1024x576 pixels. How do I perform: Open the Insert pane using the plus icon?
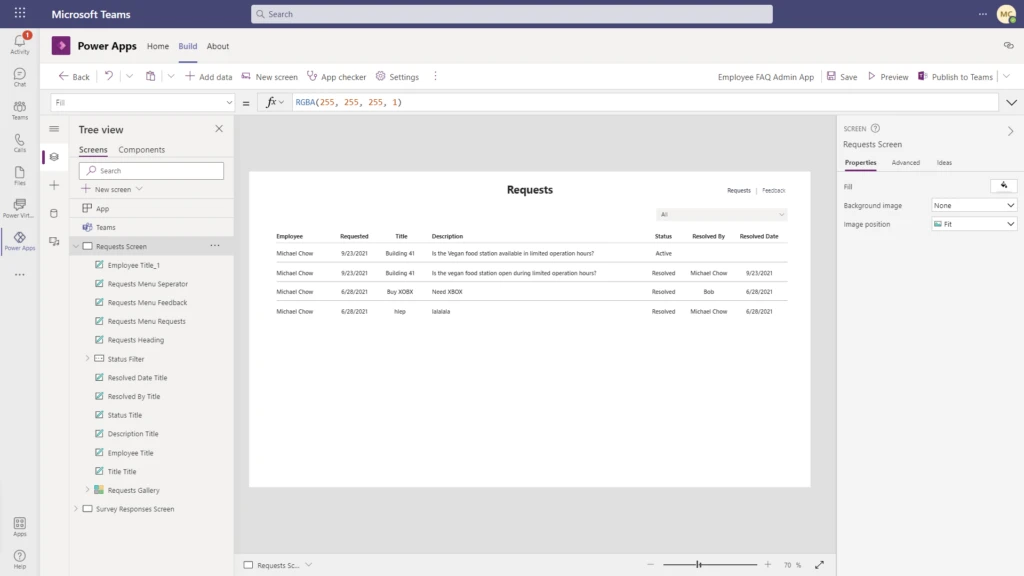tap(54, 184)
